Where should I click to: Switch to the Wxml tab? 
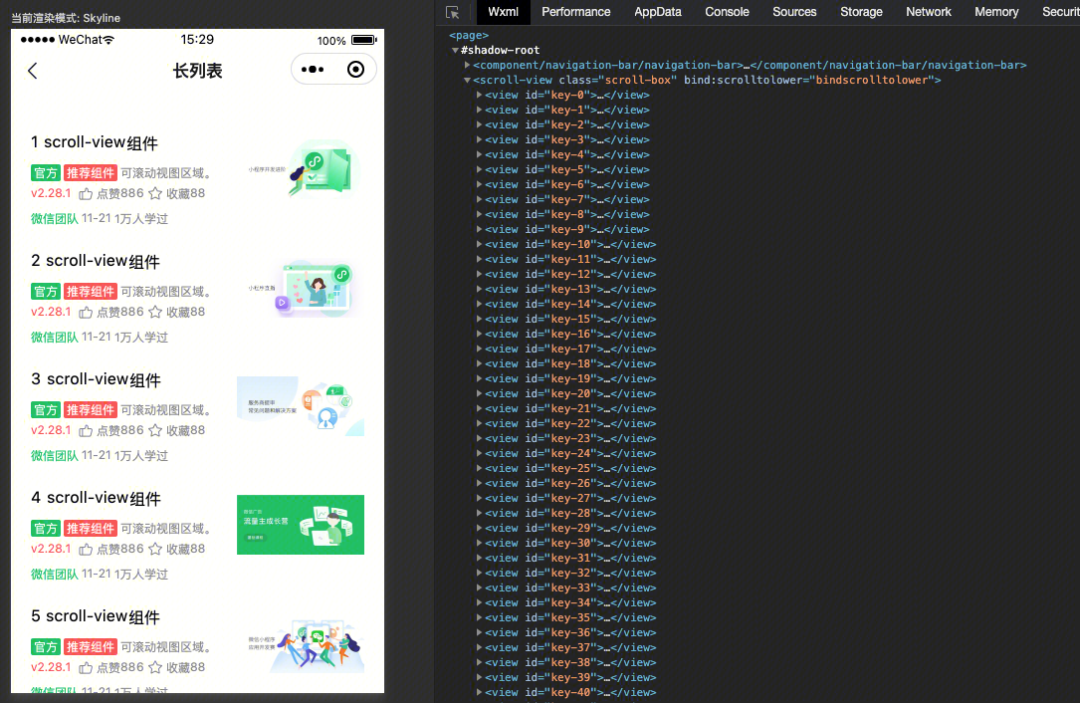[x=503, y=12]
